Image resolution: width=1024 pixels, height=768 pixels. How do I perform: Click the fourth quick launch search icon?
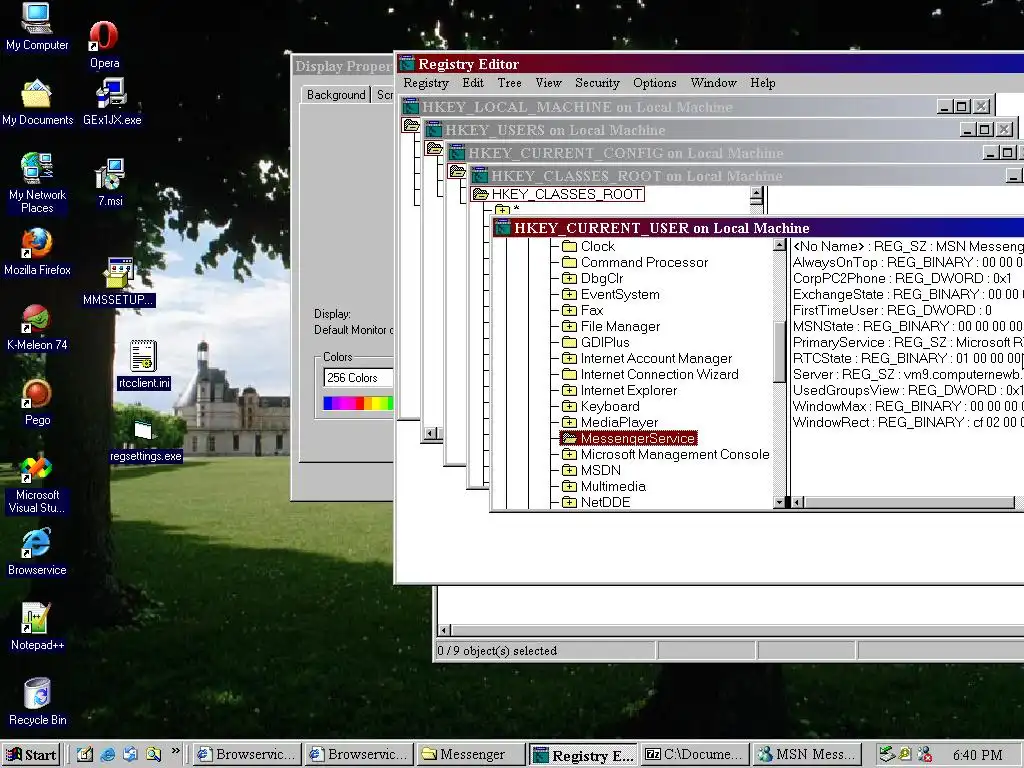pos(153,754)
